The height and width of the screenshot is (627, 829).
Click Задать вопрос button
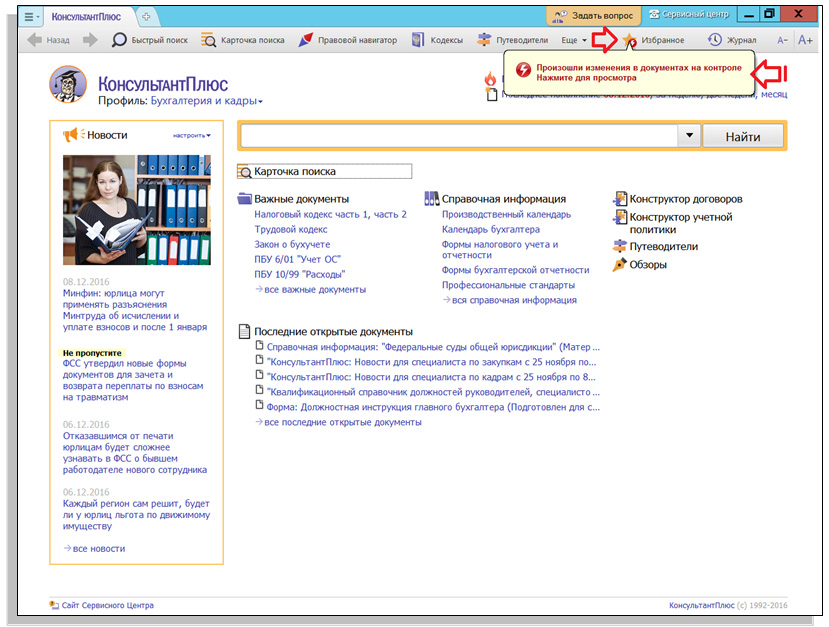tap(594, 16)
